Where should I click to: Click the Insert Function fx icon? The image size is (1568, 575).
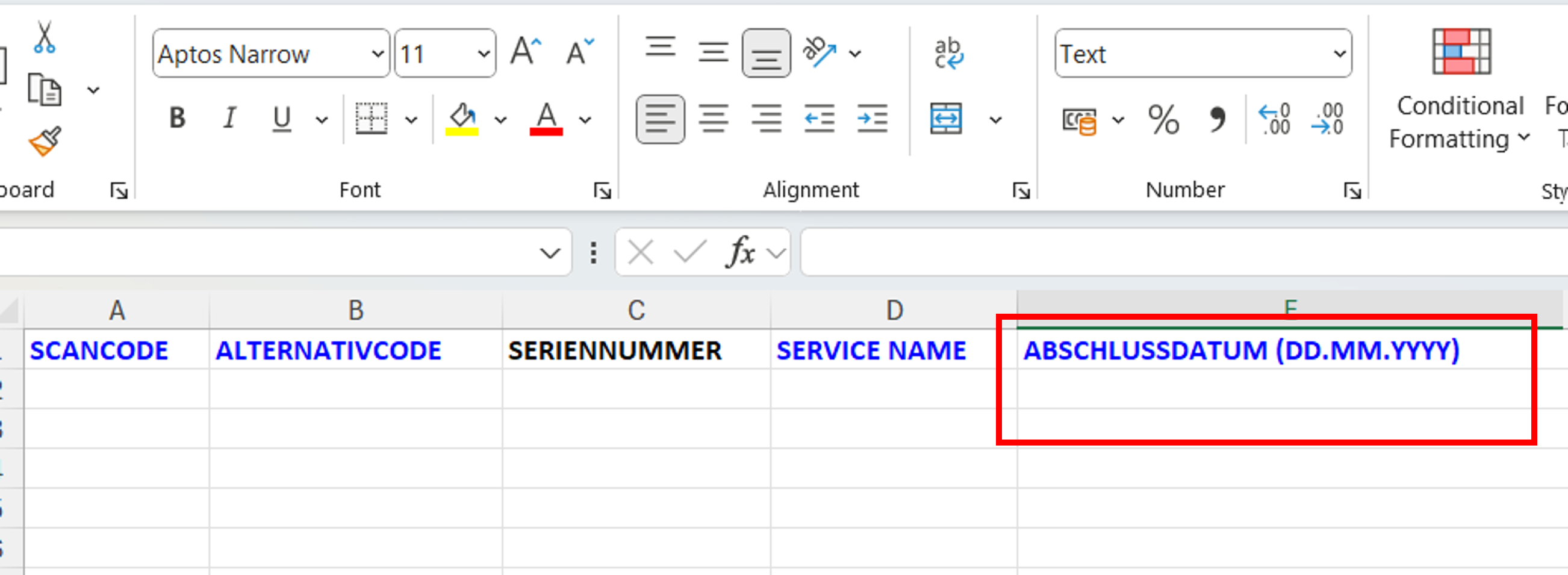(741, 251)
